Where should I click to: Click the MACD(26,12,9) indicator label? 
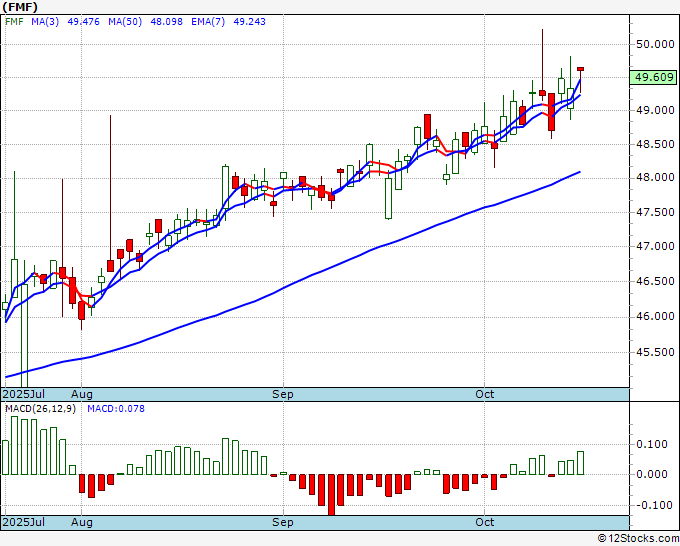click(x=40, y=409)
